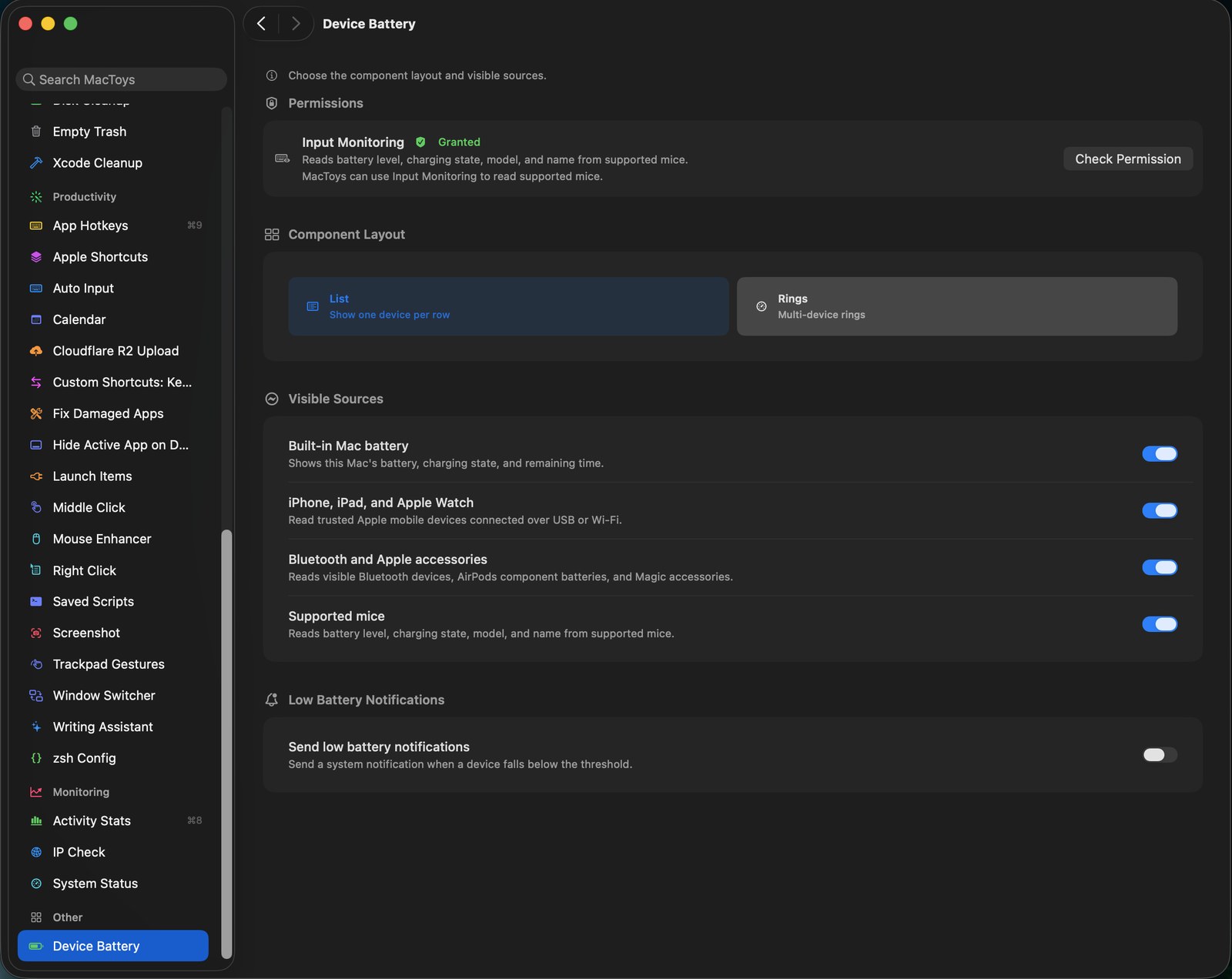Click the Cloudflare R2 Upload cloud icon
This screenshot has width=1232, height=979.
coord(36,351)
